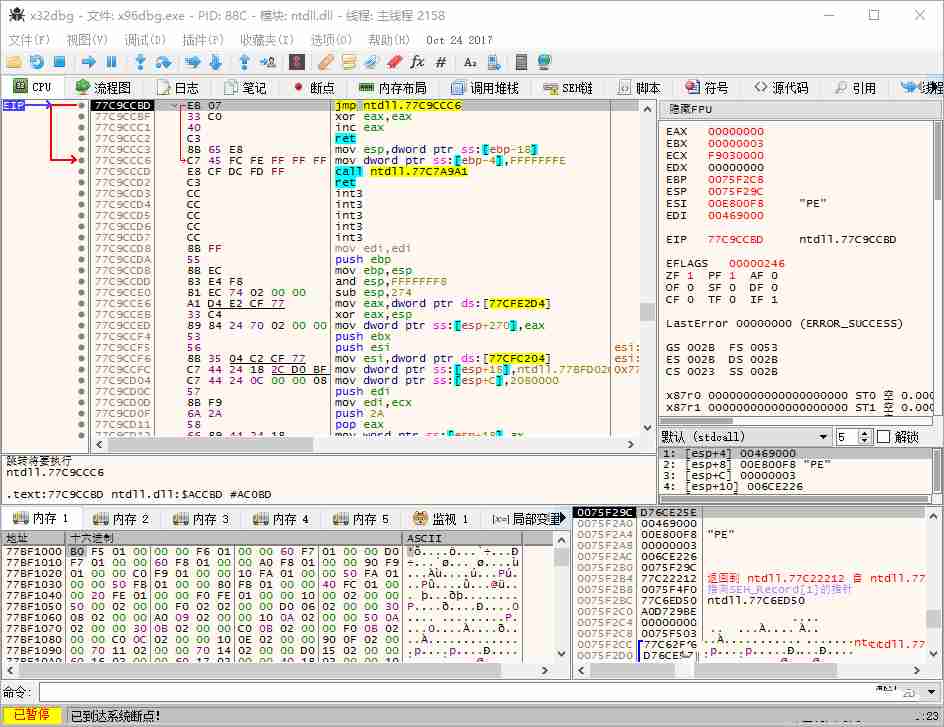Image resolution: width=944 pixels, height=727 pixels.
Task: Open the strings Az icon
Action: pos(470,62)
